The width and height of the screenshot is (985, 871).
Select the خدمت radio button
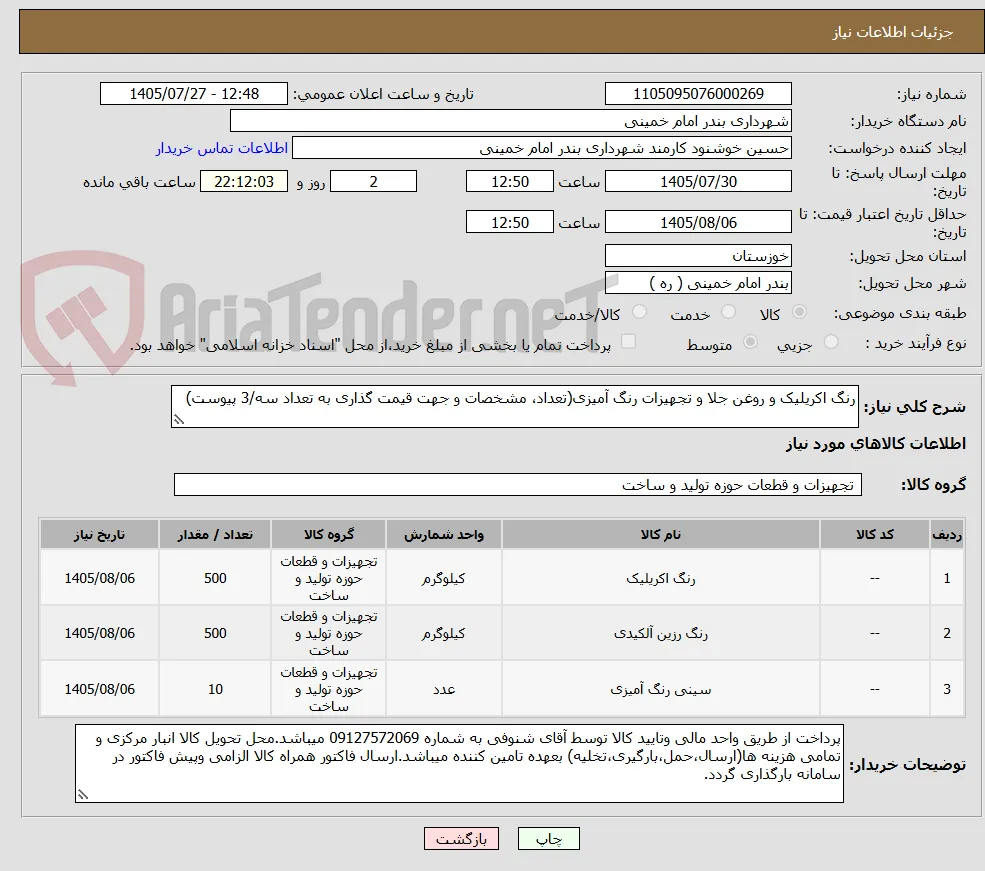tap(728, 312)
